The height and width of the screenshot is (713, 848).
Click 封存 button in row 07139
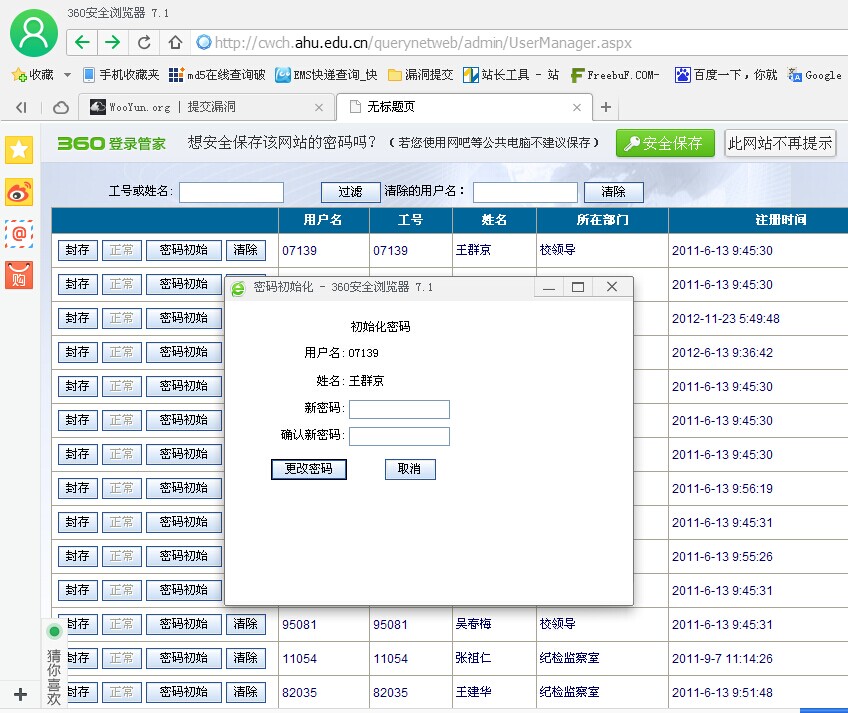78,250
